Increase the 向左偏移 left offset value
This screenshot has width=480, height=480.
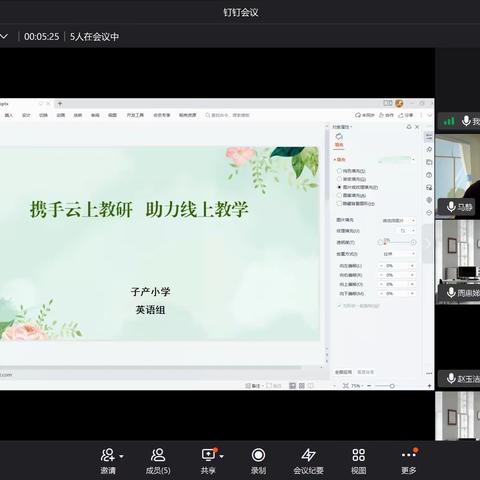[x=412, y=266]
